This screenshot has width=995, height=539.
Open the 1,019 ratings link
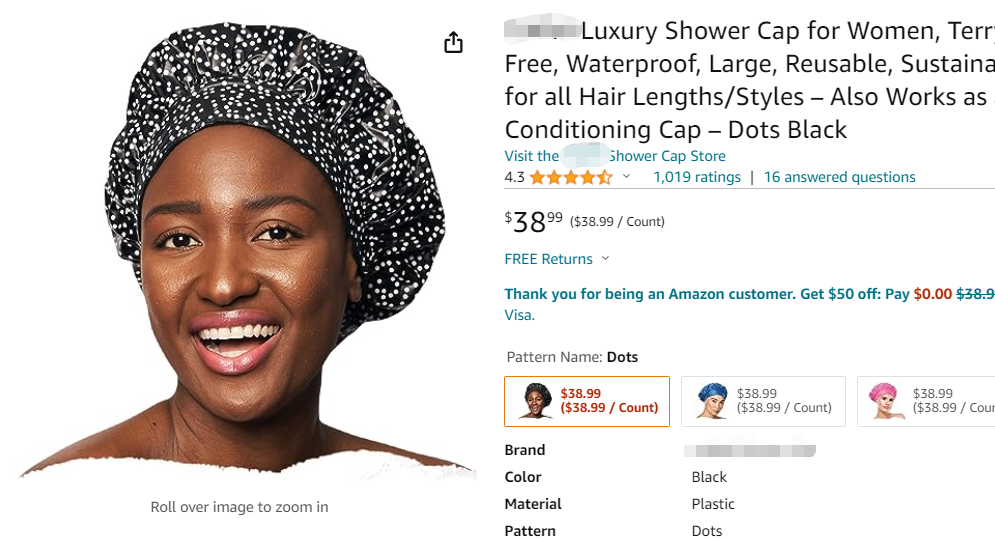coord(697,177)
